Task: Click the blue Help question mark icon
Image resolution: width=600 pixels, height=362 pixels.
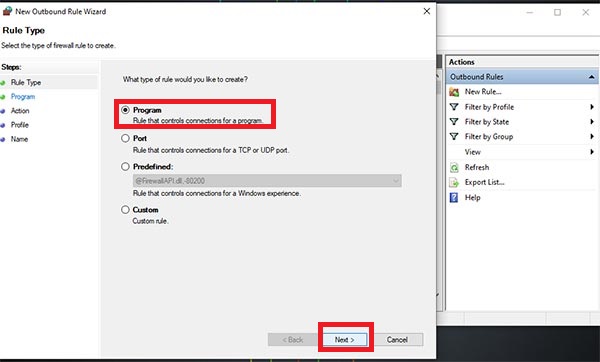Action: click(454, 197)
